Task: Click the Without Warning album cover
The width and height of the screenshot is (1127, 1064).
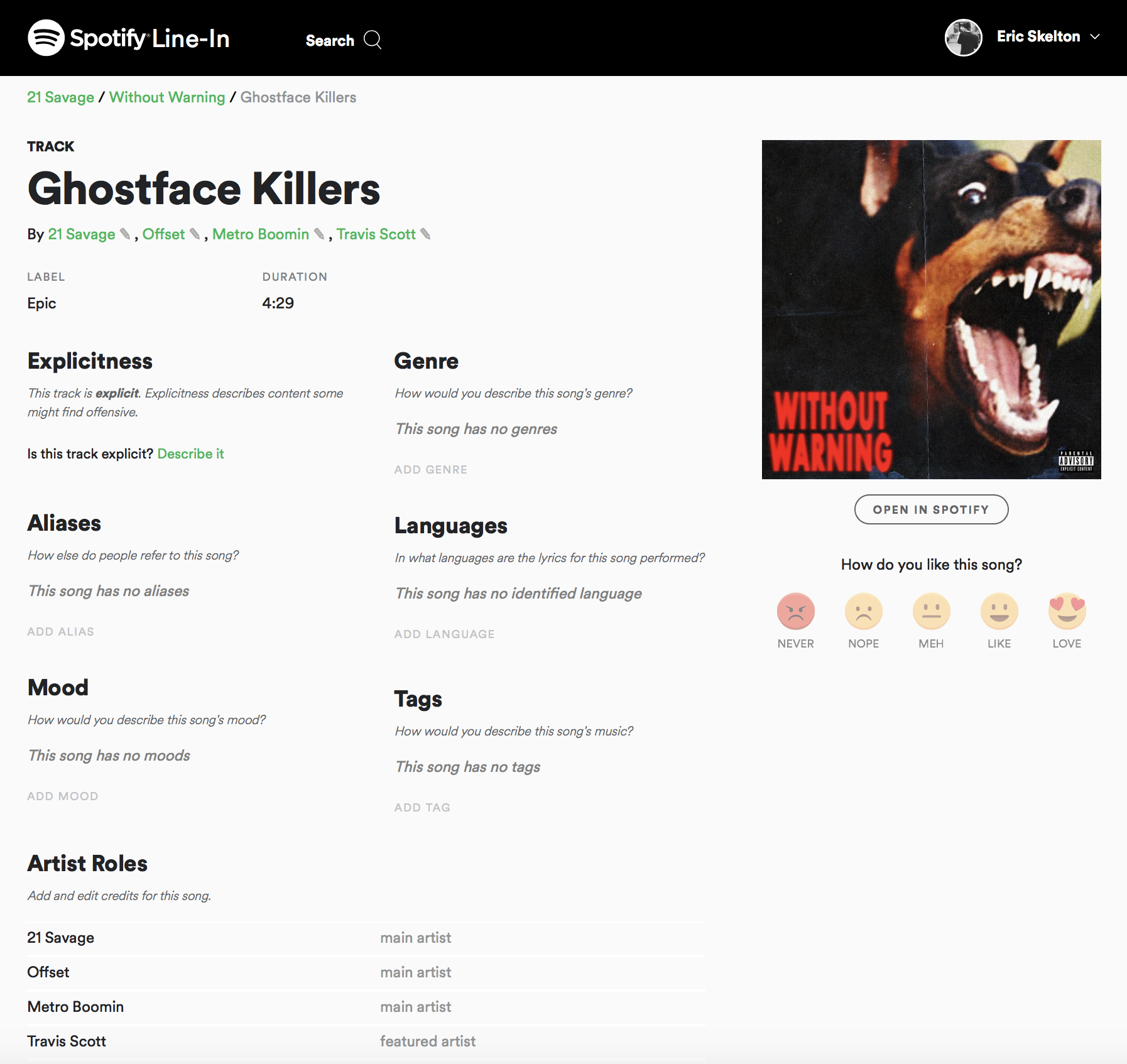Action: click(931, 310)
